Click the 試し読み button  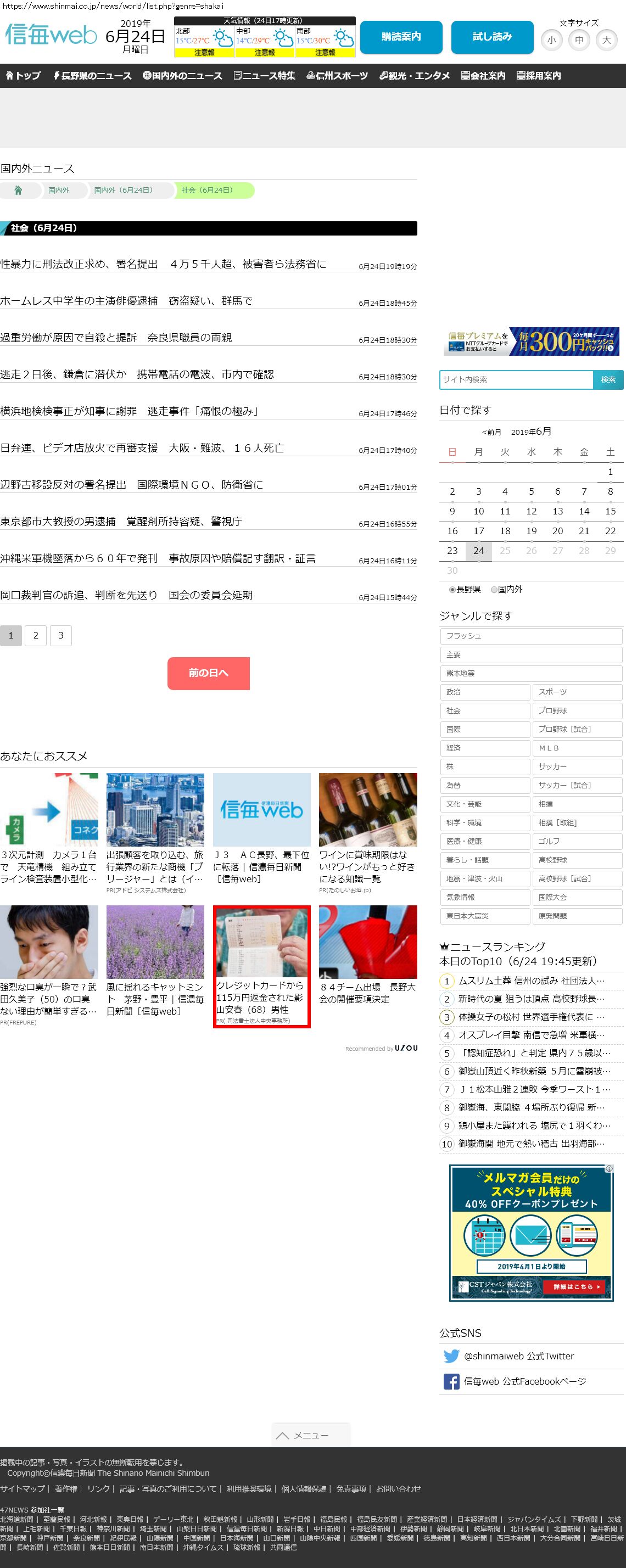coord(493,37)
